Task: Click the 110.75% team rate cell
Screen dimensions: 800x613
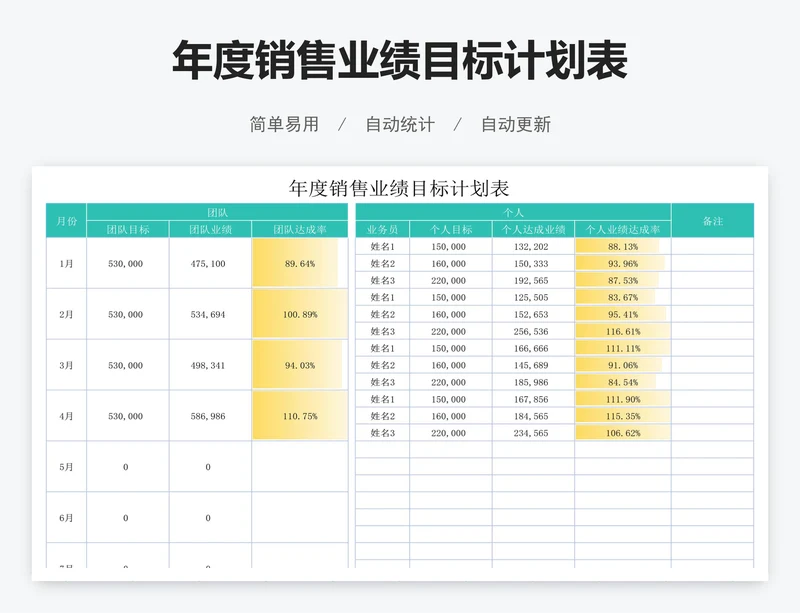Action: pos(300,416)
